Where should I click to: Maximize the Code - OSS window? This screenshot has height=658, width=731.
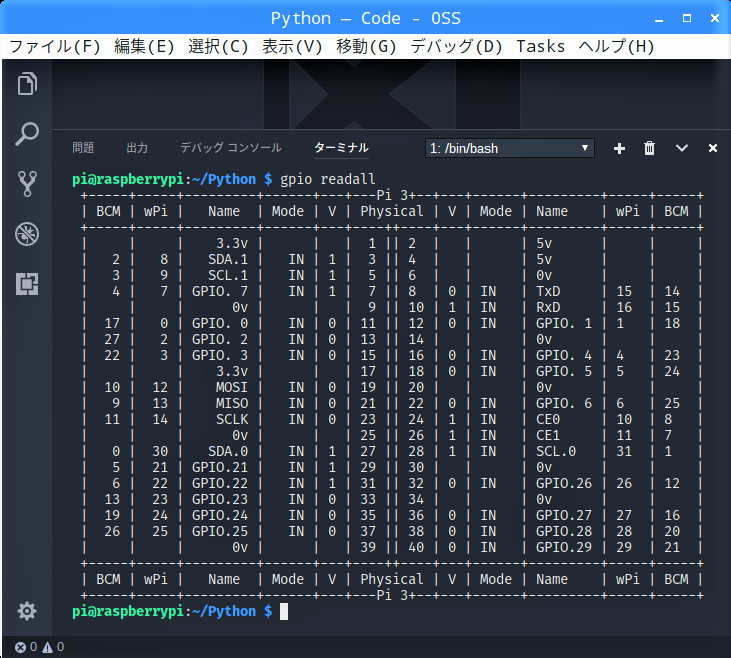687,18
